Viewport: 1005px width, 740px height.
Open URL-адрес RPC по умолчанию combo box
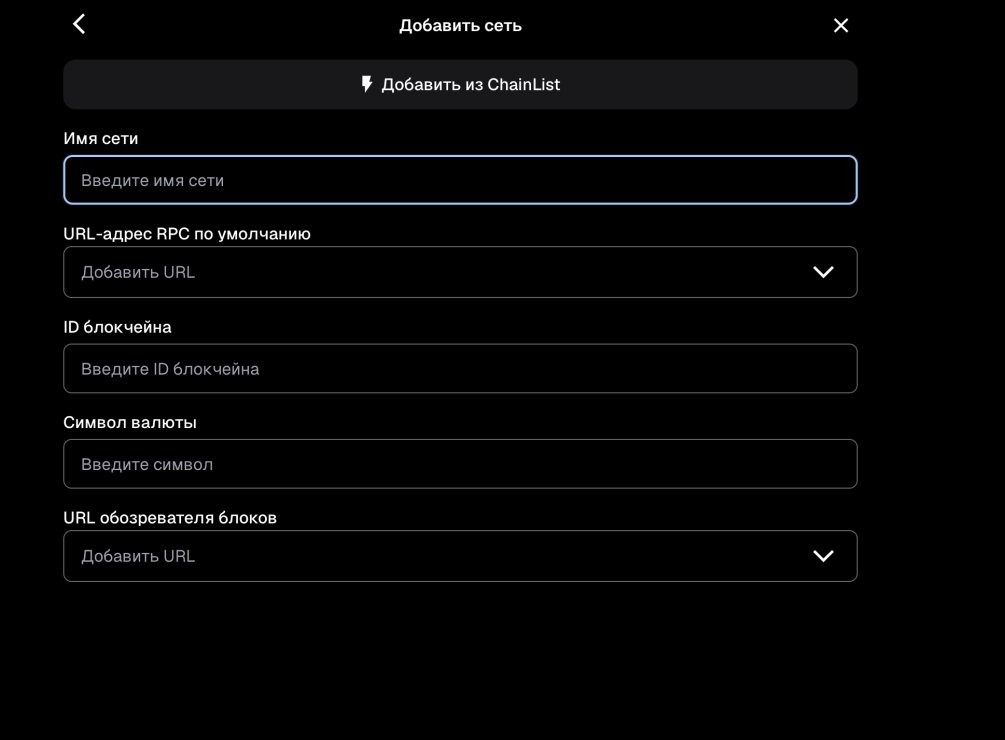point(460,272)
